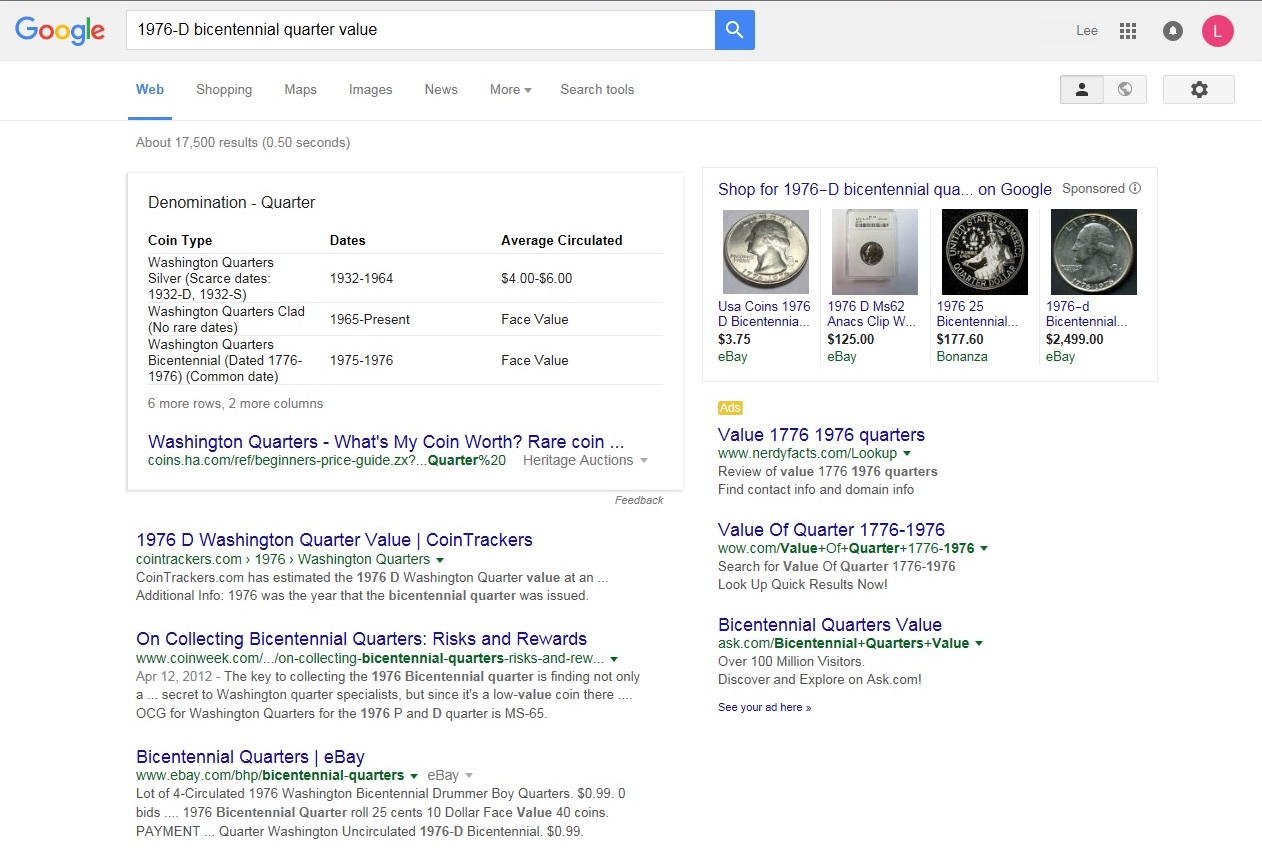Click into the search query field

(420, 30)
